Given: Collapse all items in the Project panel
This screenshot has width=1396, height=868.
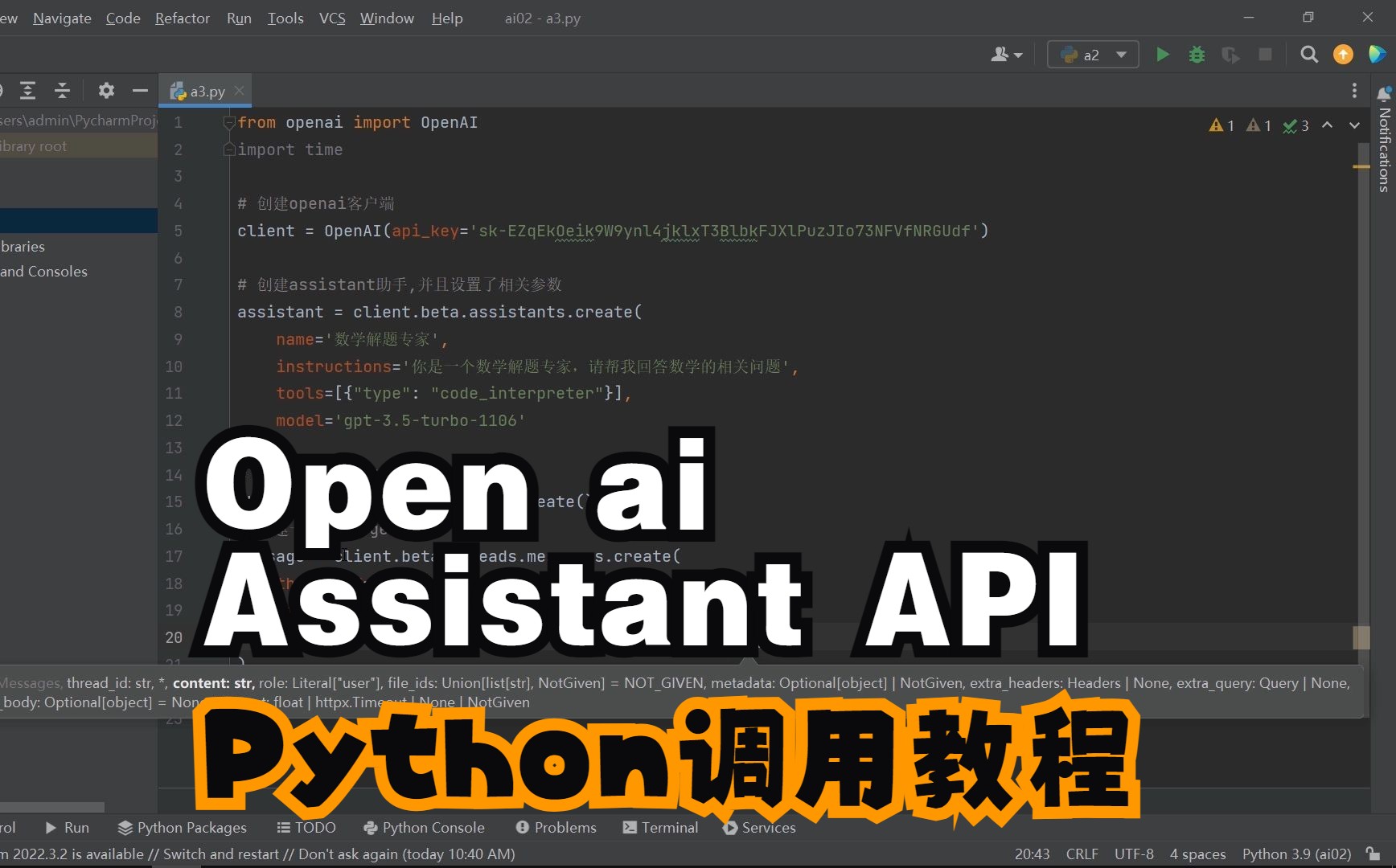Looking at the screenshot, I should 62,91.
